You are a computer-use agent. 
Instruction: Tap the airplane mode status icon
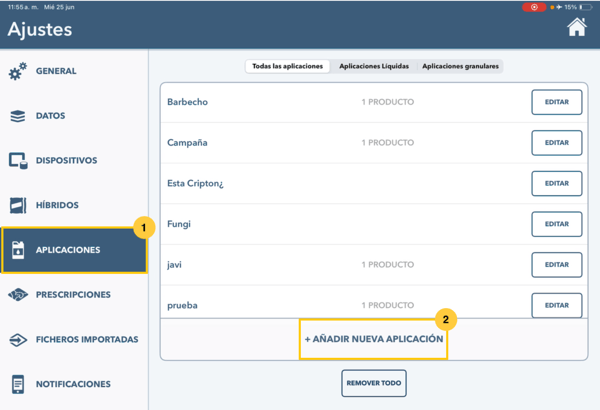pyautogui.click(x=559, y=7)
